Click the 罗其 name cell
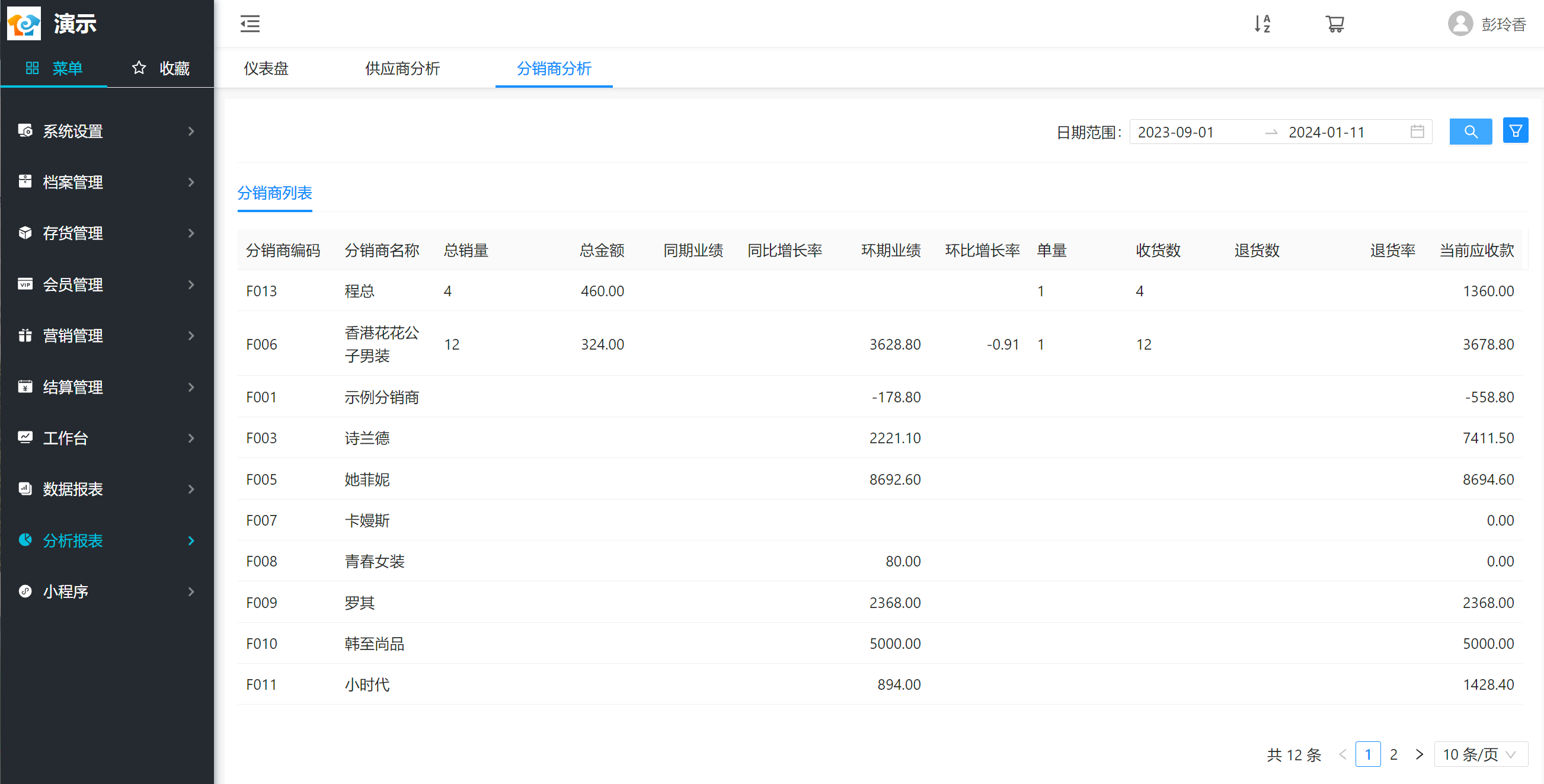The height and width of the screenshot is (784, 1544). point(360,603)
